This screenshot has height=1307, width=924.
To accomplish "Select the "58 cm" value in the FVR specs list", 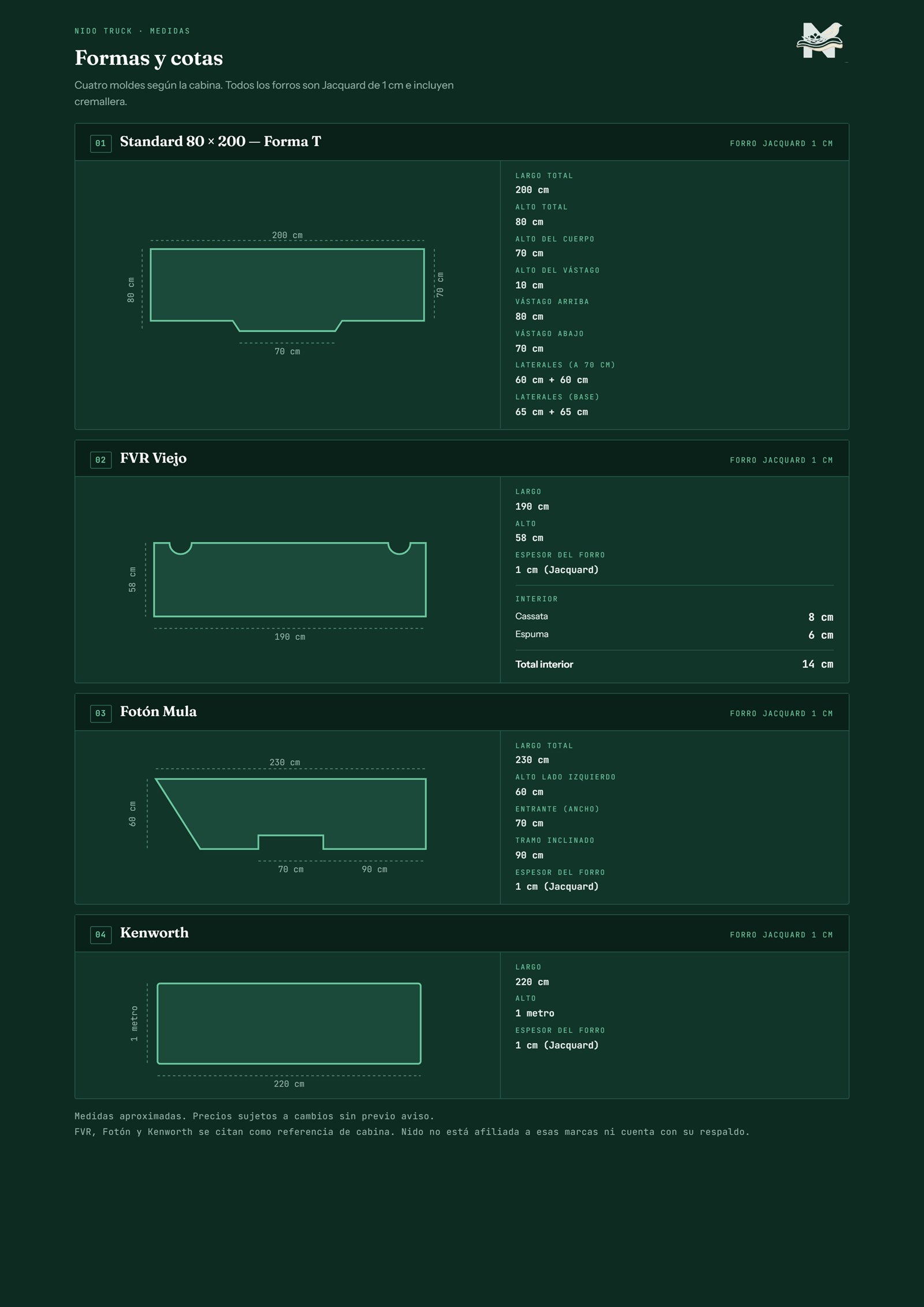I will pyautogui.click(x=529, y=538).
